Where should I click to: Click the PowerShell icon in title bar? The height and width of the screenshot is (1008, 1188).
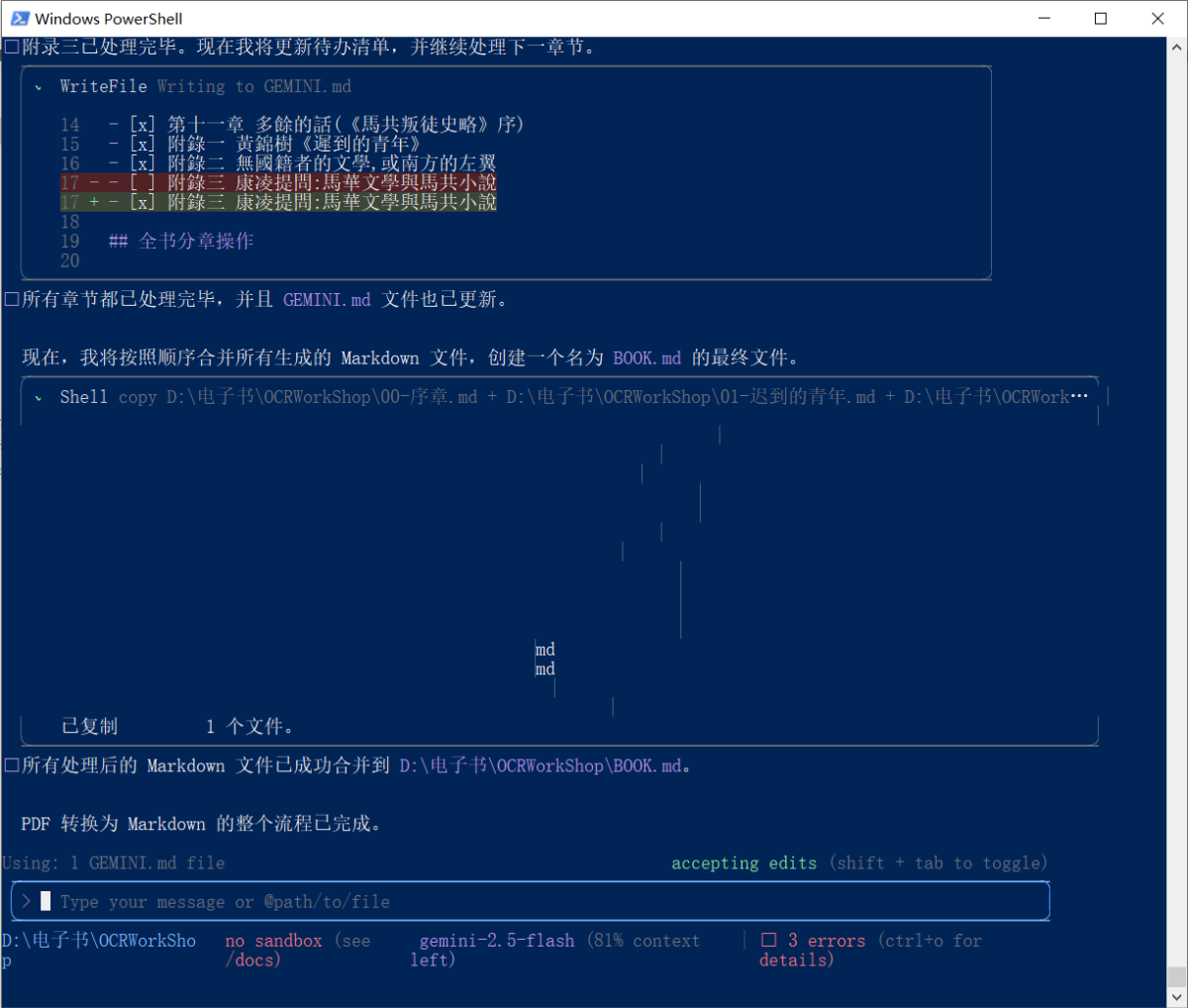[20, 18]
